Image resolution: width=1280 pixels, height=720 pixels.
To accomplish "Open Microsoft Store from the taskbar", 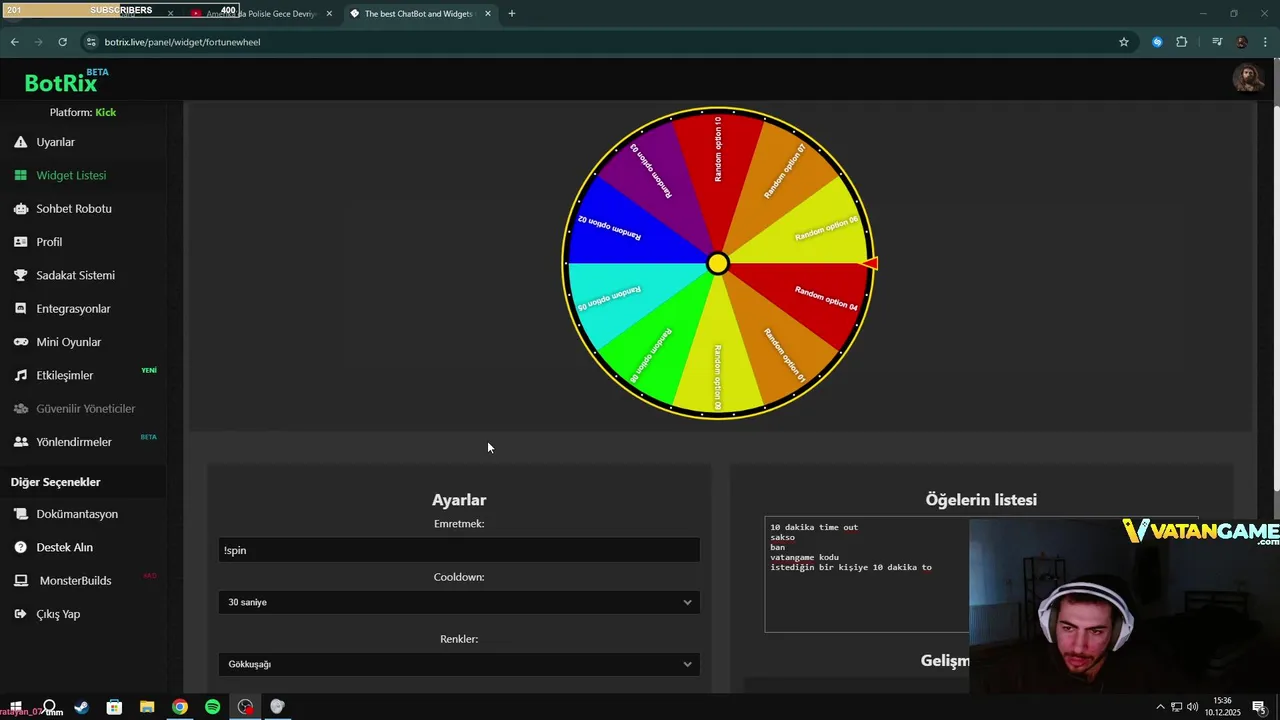I will pyautogui.click(x=114, y=707).
